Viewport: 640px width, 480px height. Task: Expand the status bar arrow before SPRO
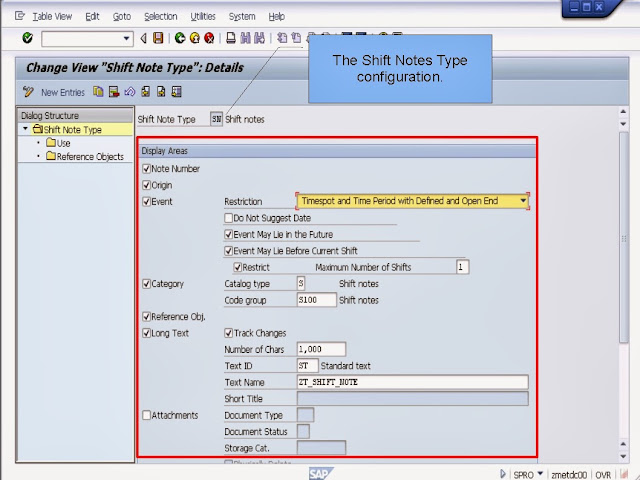coord(503,474)
